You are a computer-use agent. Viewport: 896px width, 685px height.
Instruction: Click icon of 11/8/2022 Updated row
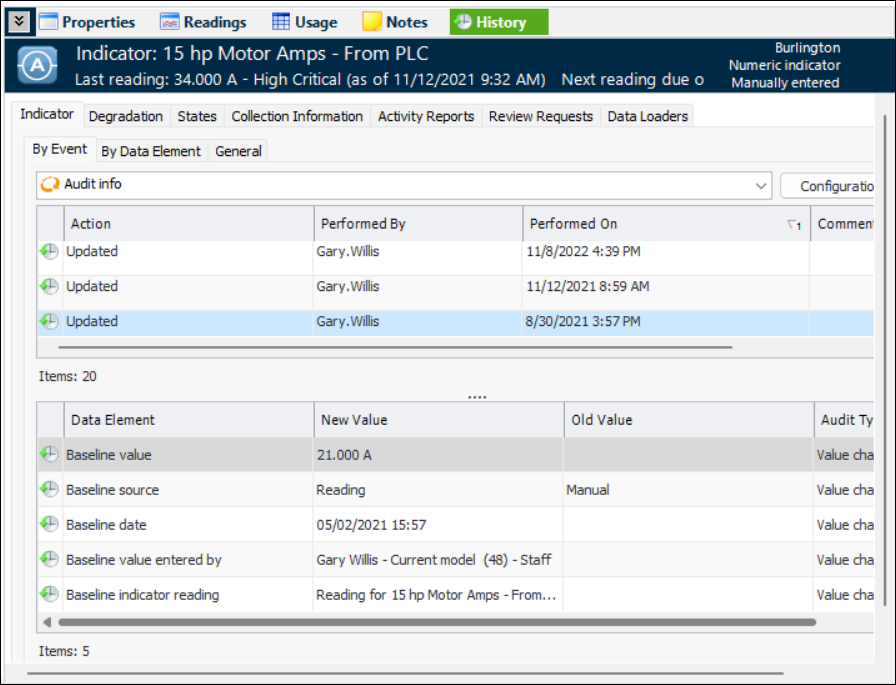(x=50, y=251)
